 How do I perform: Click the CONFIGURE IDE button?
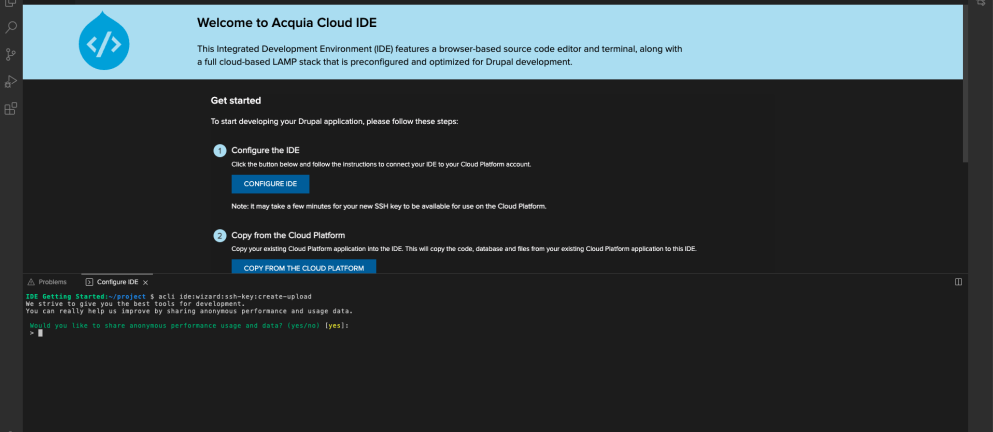270,184
